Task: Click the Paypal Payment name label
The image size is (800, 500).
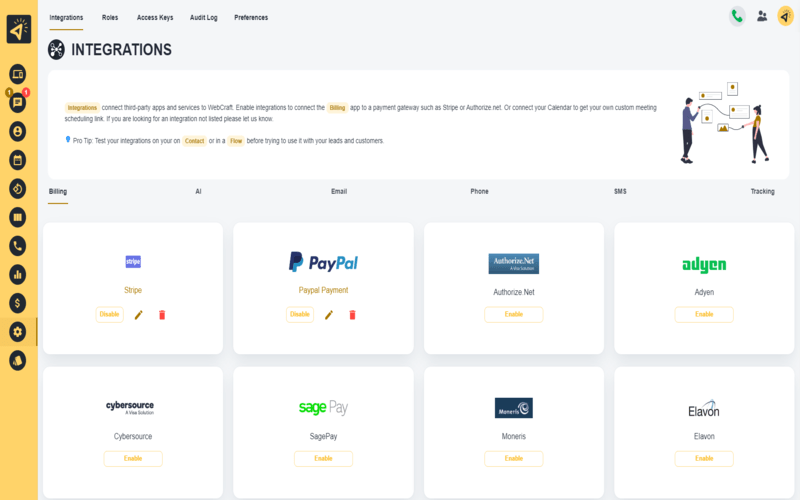Action: pyautogui.click(x=323, y=290)
